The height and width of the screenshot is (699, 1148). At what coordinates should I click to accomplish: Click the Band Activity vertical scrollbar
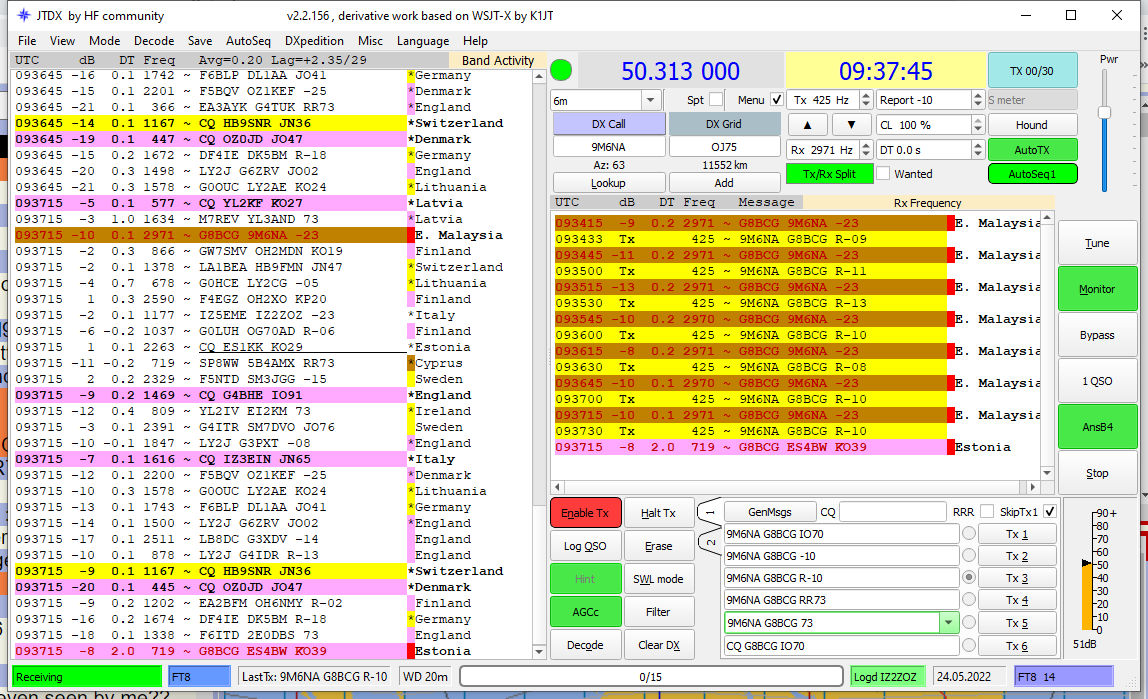(539, 363)
